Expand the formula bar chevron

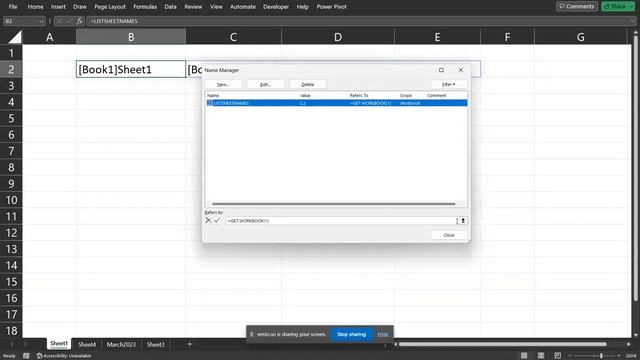(633, 21)
